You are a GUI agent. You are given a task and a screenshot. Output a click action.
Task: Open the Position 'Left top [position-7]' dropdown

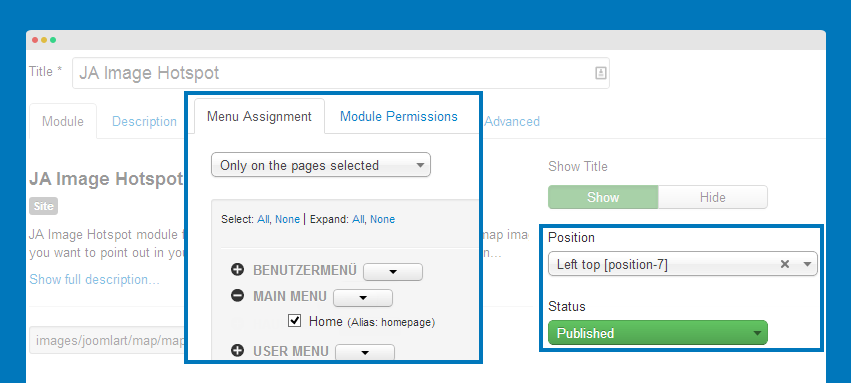click(683, 264)
